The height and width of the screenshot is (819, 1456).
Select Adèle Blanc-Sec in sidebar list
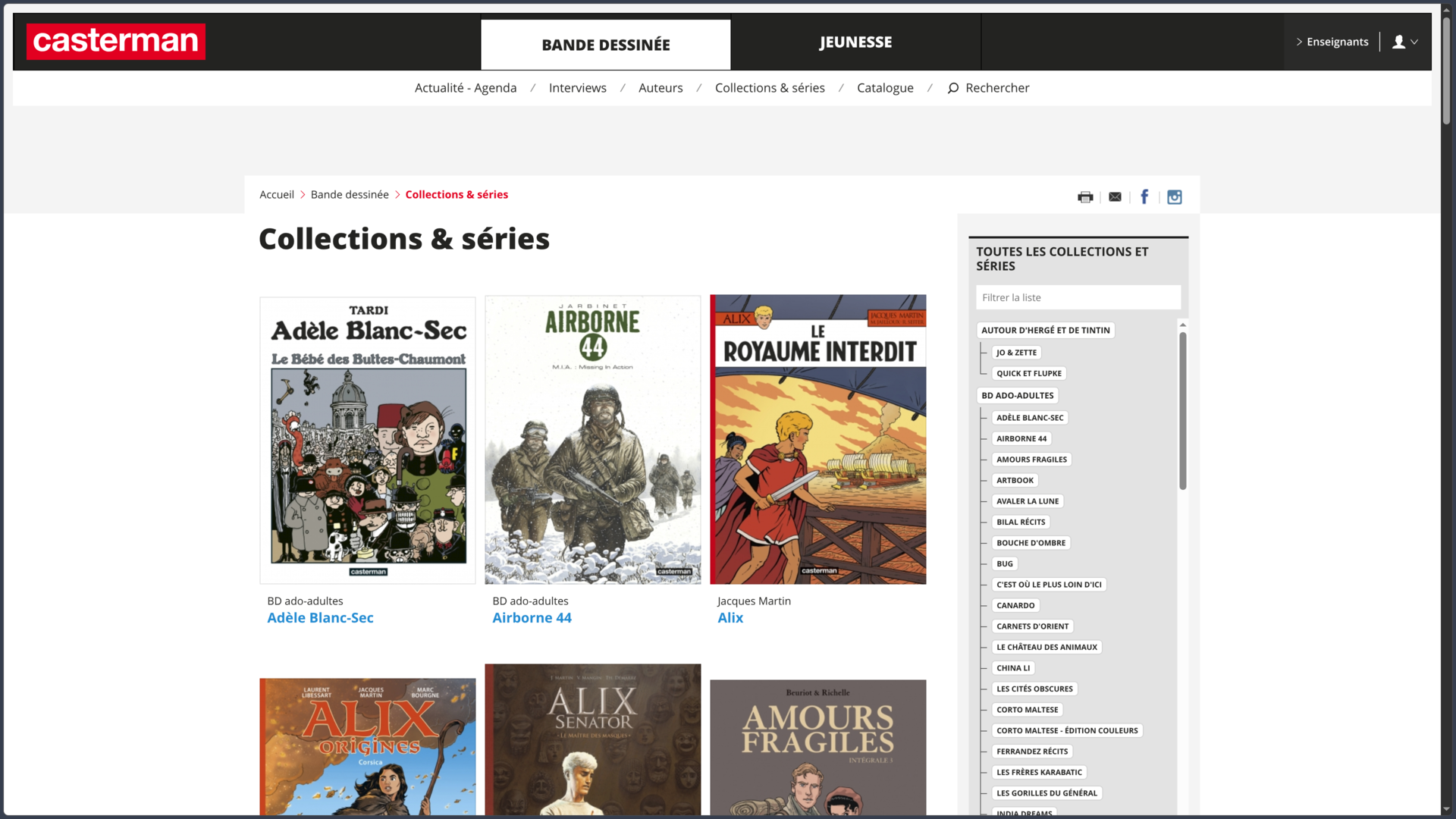(x=1030, y=418)
